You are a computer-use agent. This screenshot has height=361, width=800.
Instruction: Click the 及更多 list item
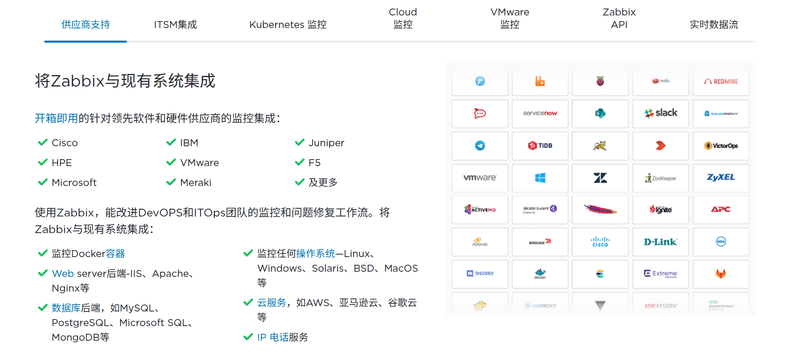[323, 183]
